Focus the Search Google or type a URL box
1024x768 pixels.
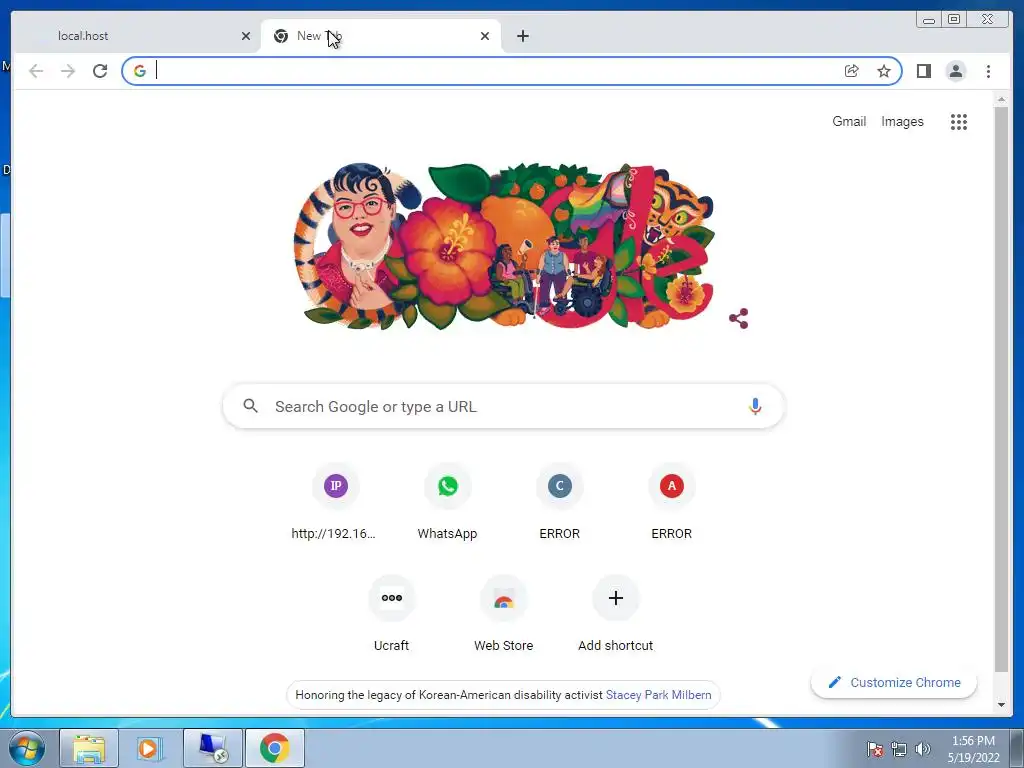[504, 406]
